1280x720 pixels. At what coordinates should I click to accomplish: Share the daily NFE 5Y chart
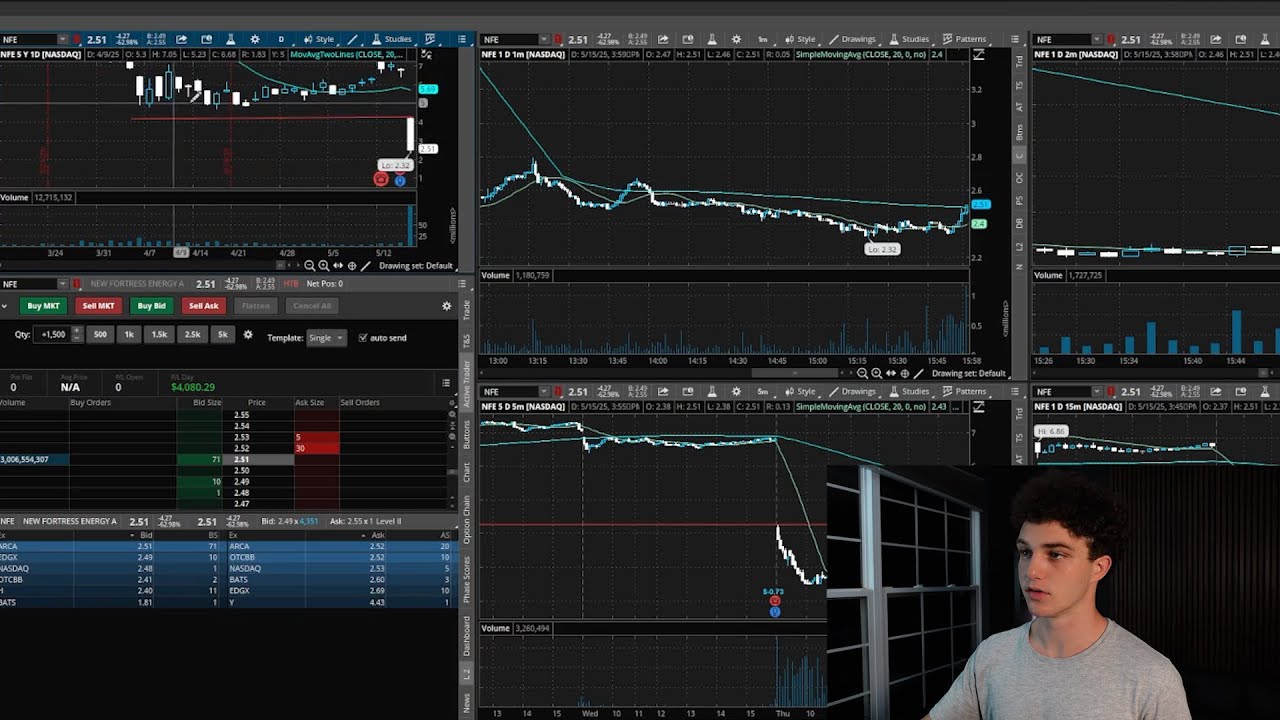click(181, 39)
